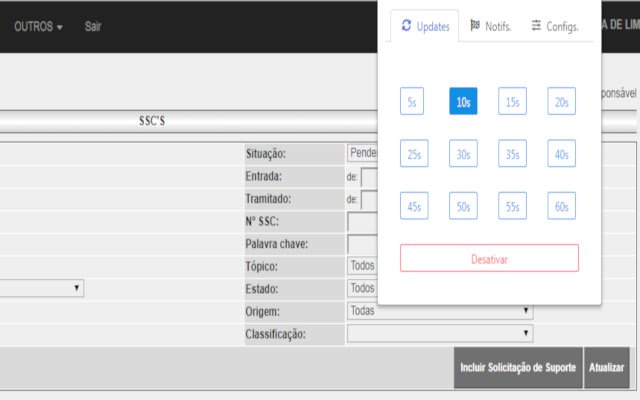Expand the Situação dropdown
640x400 pixels.
[x=362, y=153]
